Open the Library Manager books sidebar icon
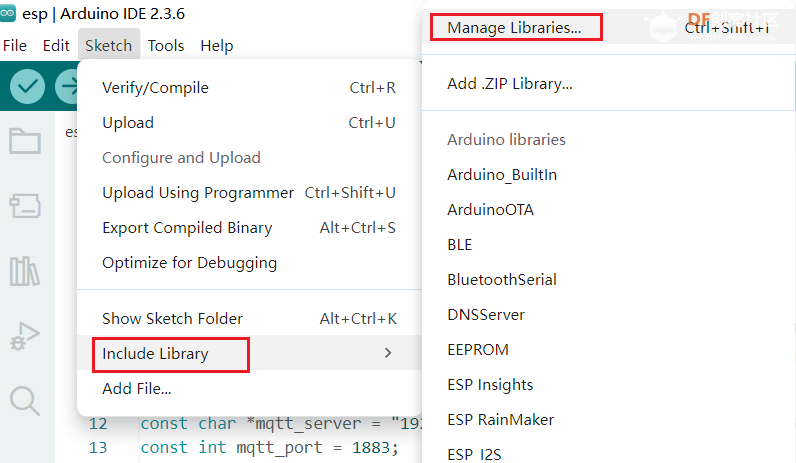 pyautogui.click(x=25, y=271)
